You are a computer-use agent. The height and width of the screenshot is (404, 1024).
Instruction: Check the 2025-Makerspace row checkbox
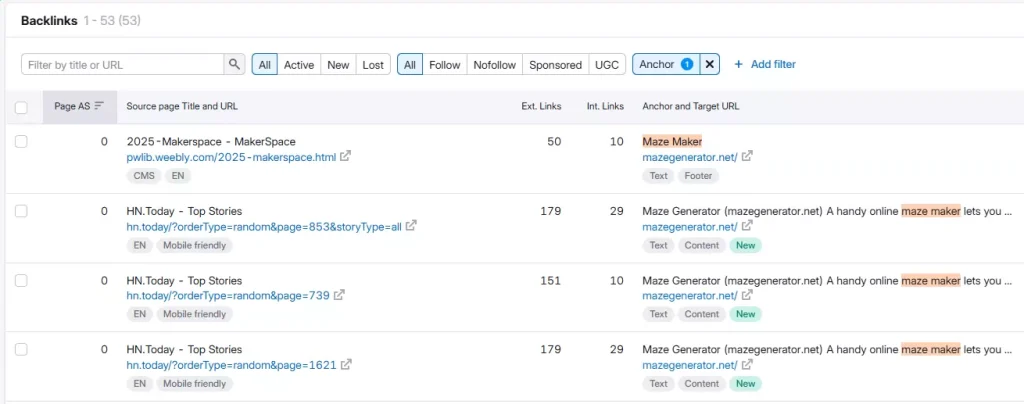[x=22, y=142]
